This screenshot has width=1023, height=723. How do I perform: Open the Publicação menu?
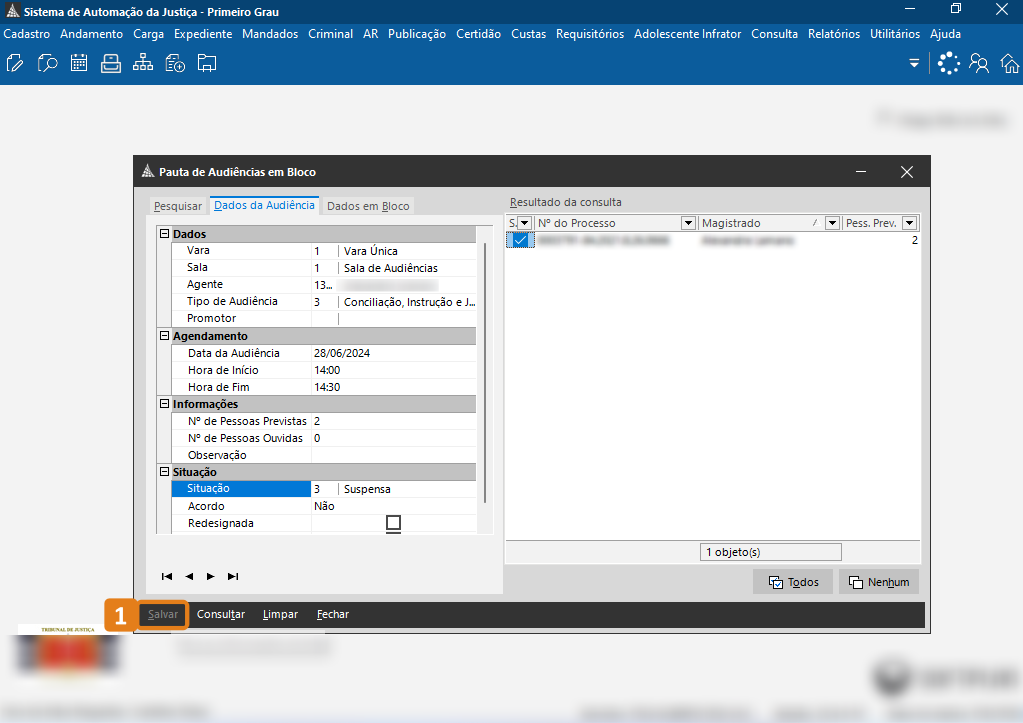click(x=417, y=34)
